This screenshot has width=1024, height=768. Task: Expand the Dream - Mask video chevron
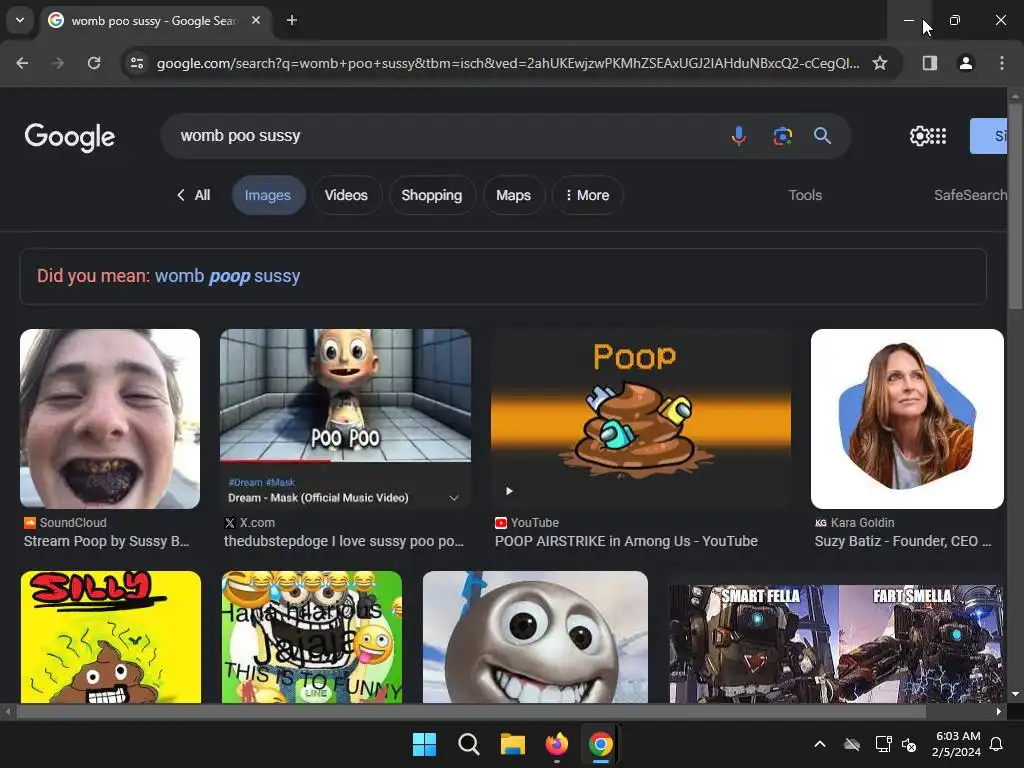pos(454,498)
